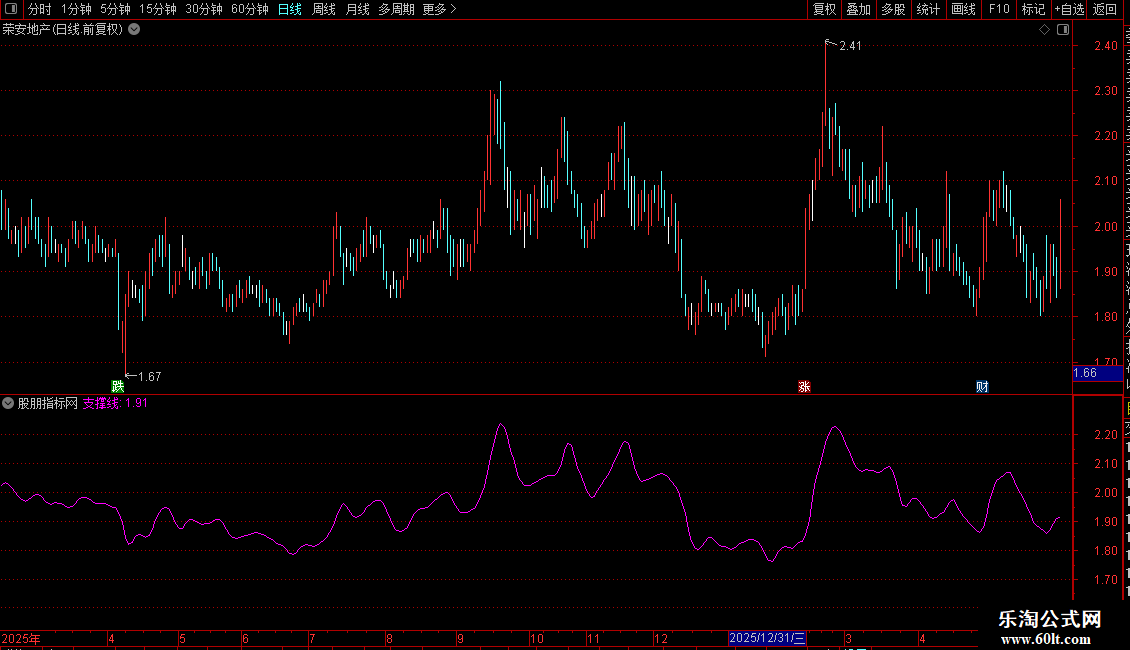Screen dimensions: 1130x650
Task: Click the green 跌 event marker
Action: pyautogui.click(x=117, y=386)
